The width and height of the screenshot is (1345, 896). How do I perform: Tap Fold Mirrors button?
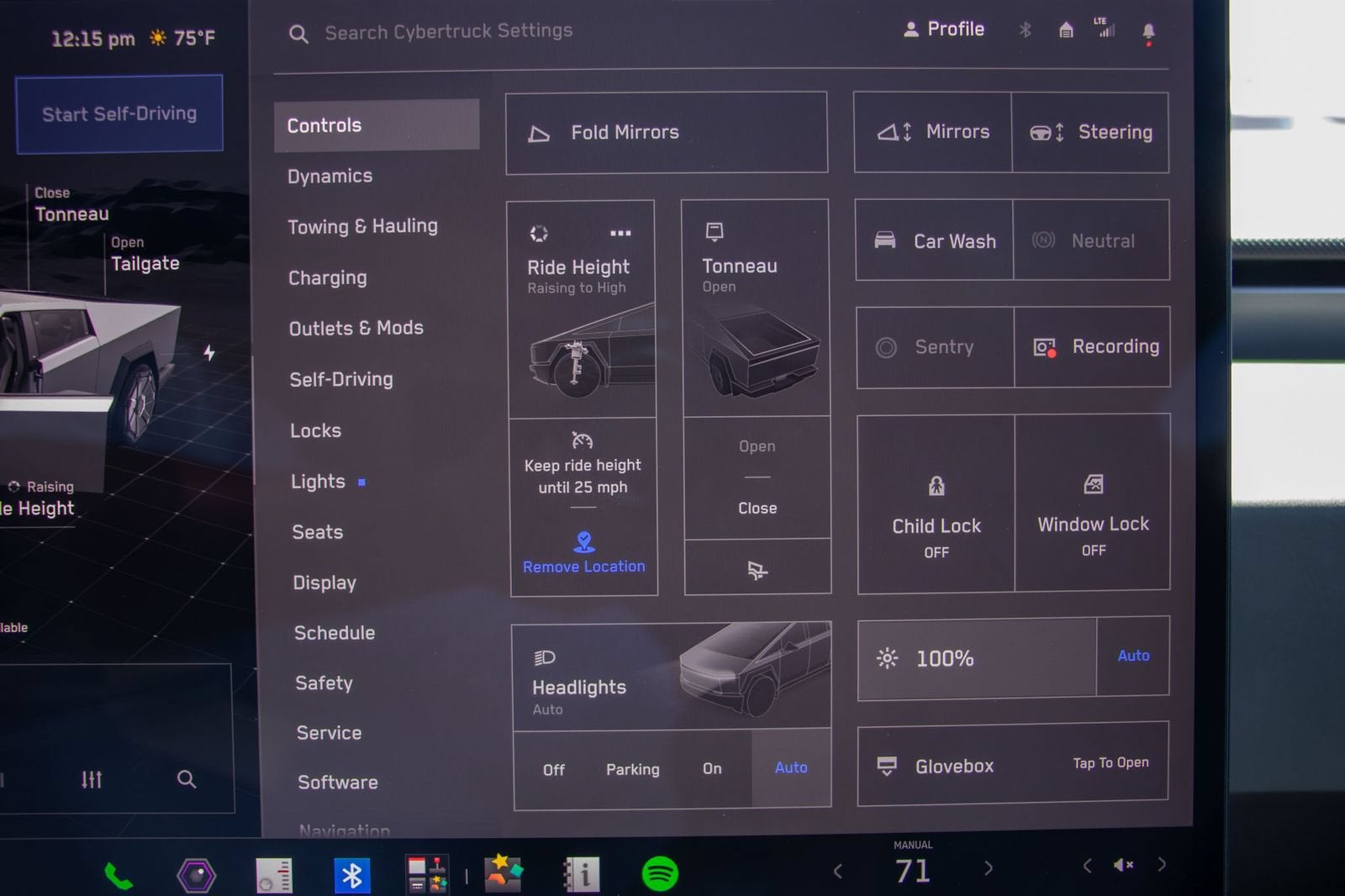667,133
